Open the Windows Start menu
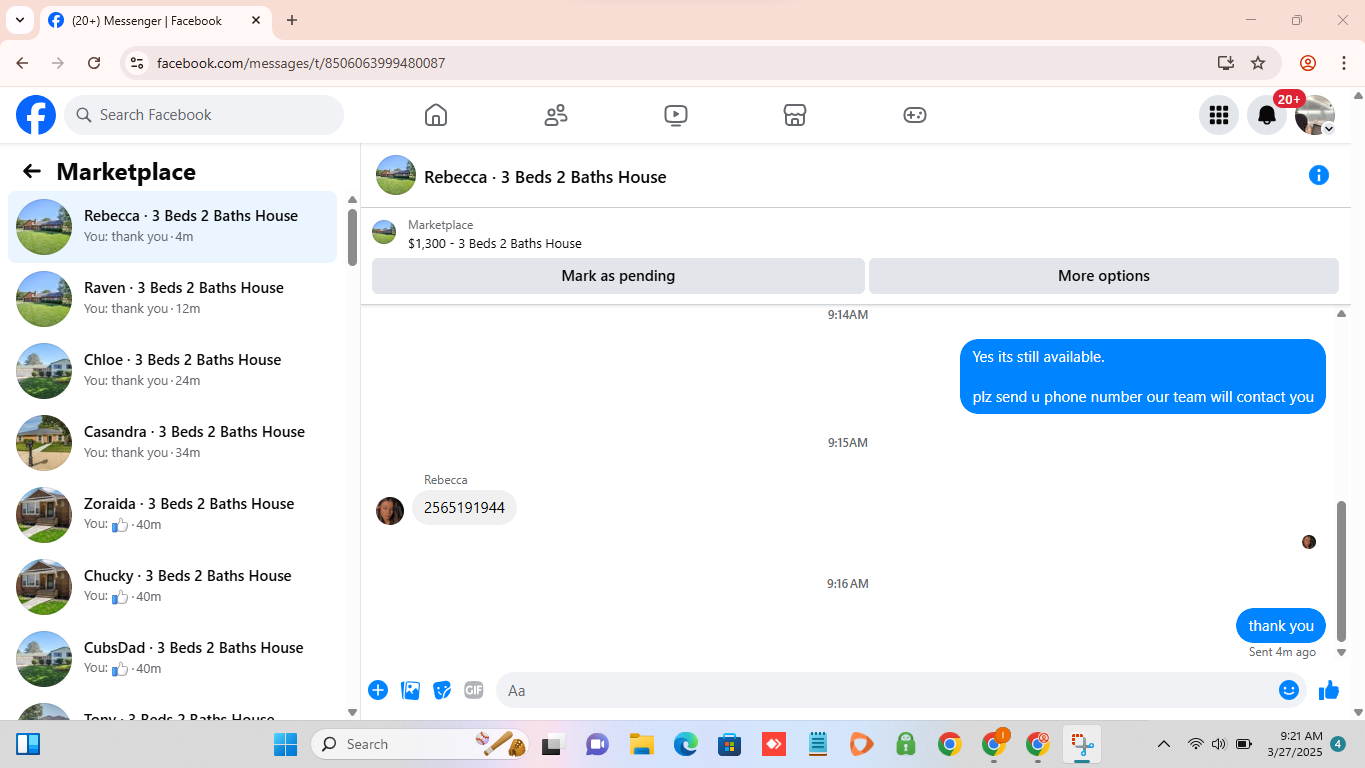This screenshot has height=768, width=1365. click(x=285, y=744)
